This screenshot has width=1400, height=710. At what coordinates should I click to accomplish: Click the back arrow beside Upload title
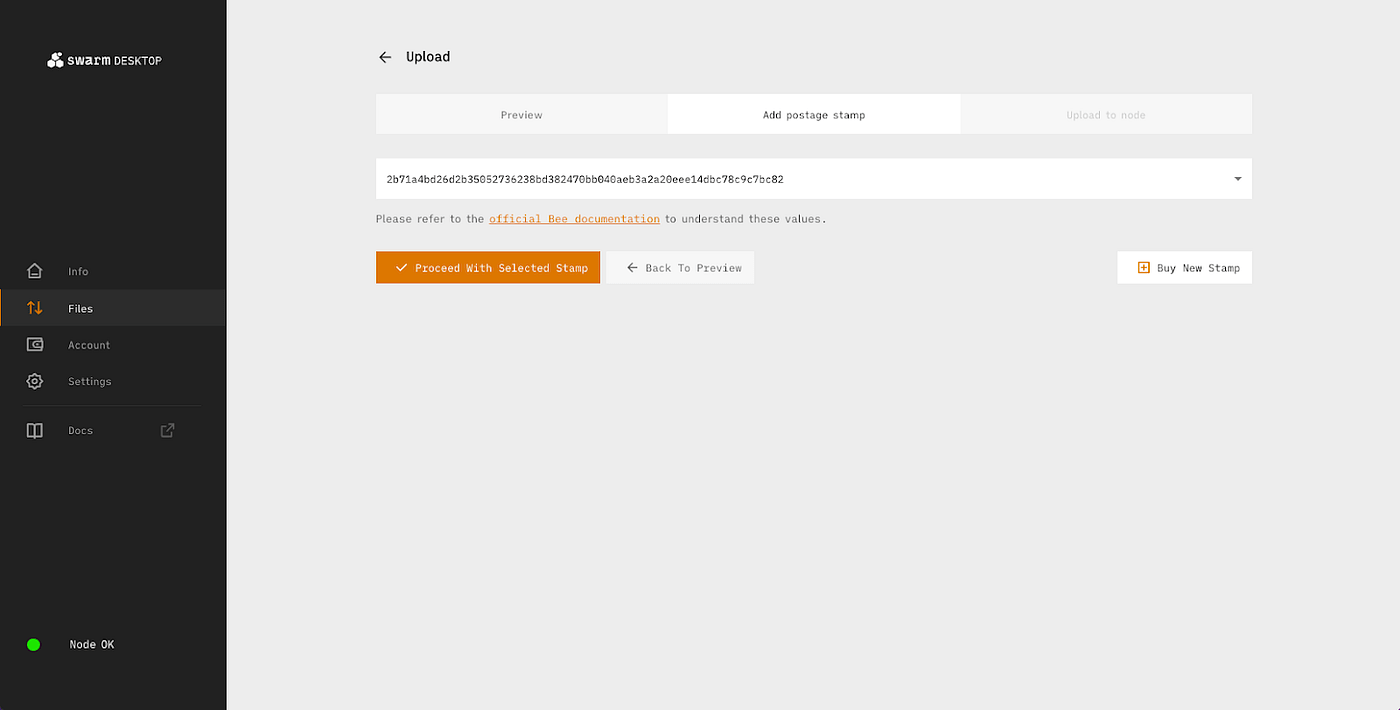[385, 57]
